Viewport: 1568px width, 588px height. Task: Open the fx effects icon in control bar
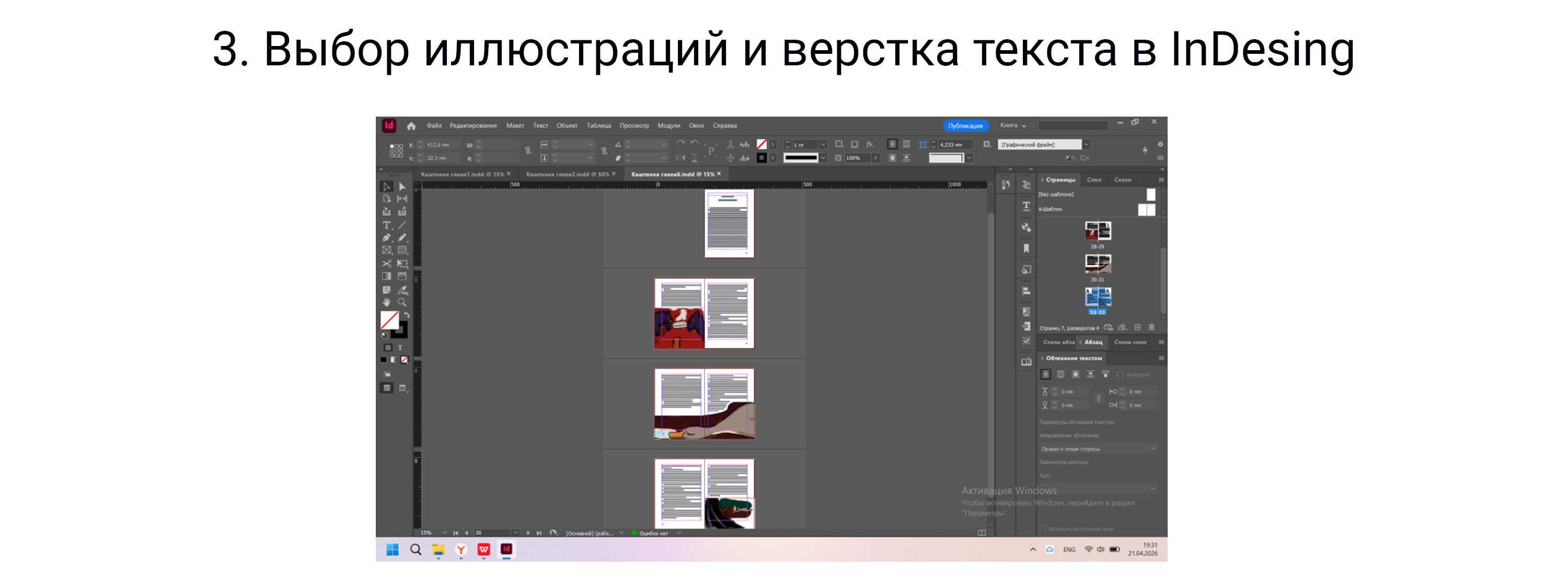pyautogui.click(x=870, y=145)
